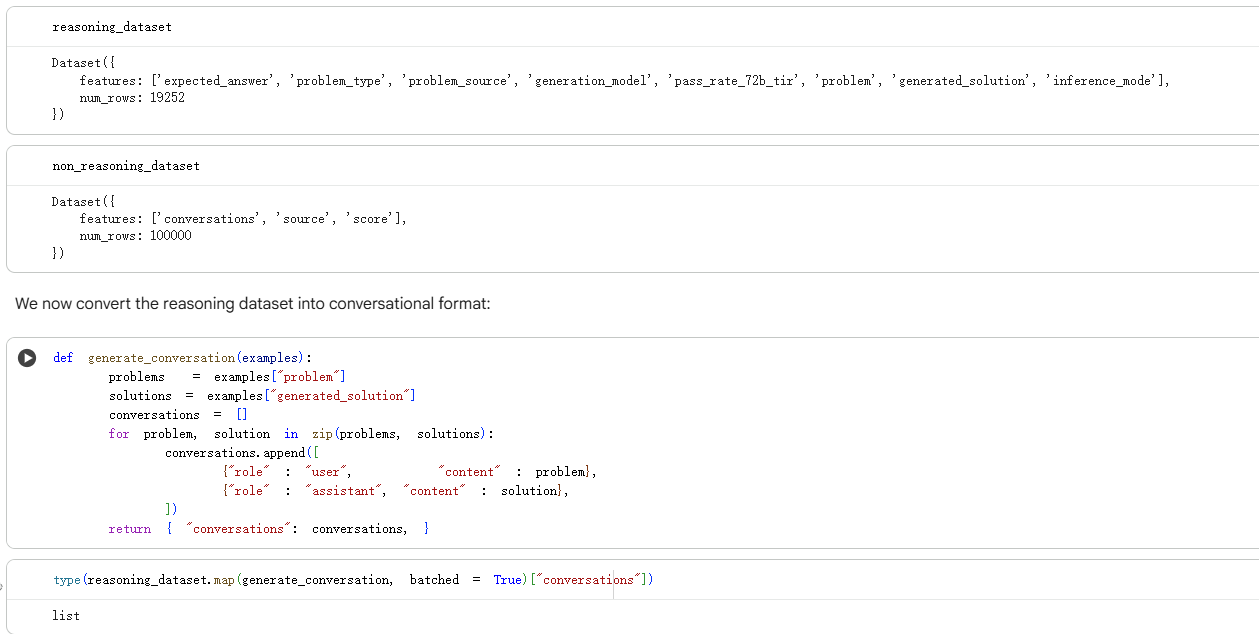
Task: Click the assistant role dictionary line
Action: click(395, 491)
